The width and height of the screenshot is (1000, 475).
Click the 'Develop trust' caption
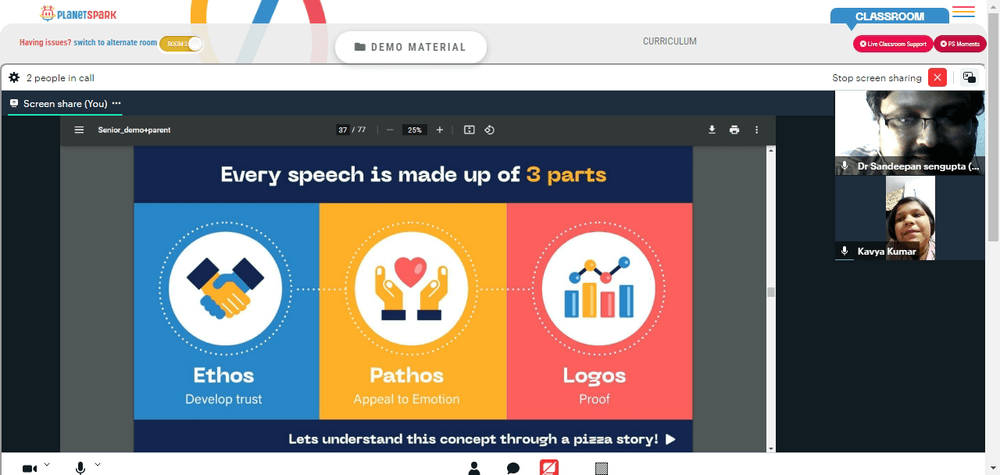(x=223, y=400)
